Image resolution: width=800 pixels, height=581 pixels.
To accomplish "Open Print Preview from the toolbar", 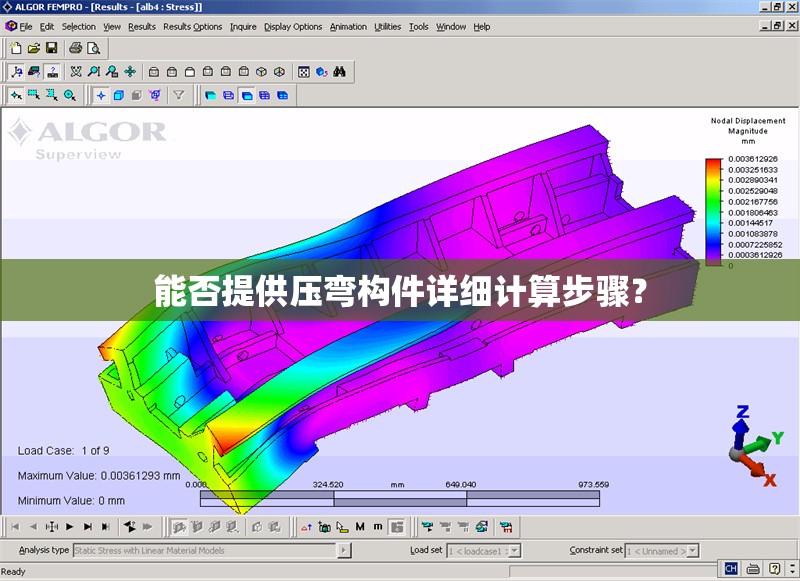I will [x=93, y=47].
